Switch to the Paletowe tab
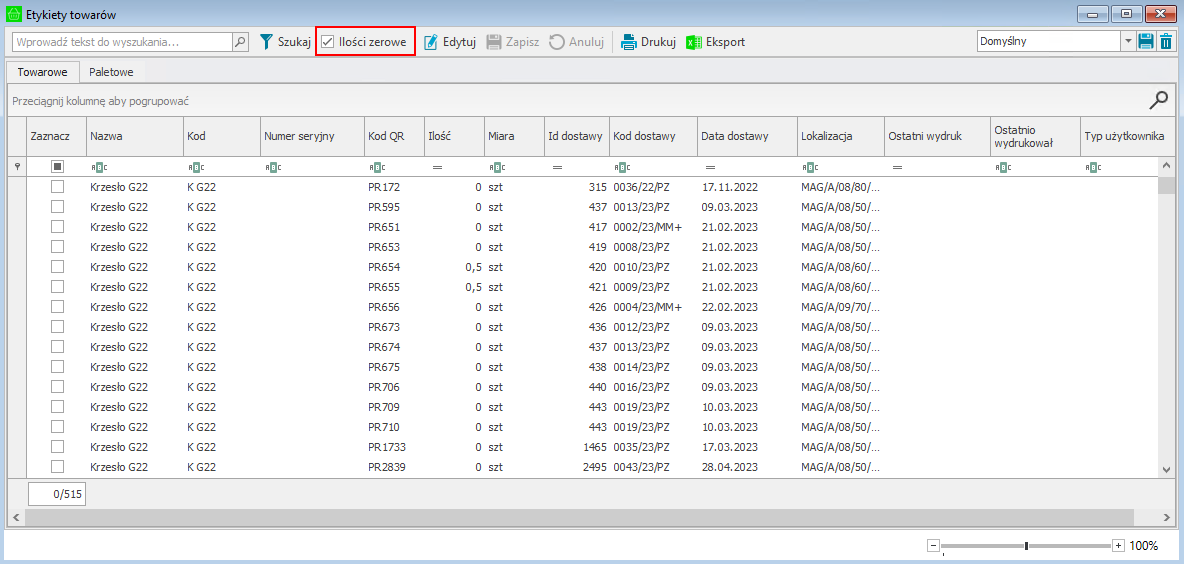Screen dimensions: 1184x564 click(111, 72)
